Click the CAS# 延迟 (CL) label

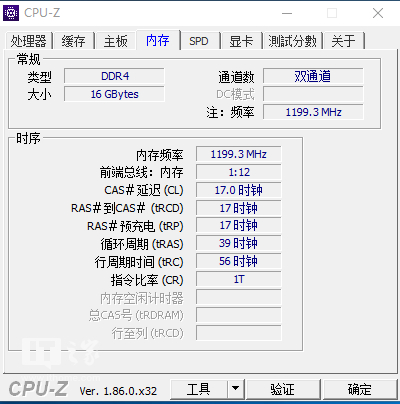pos(144,190)
